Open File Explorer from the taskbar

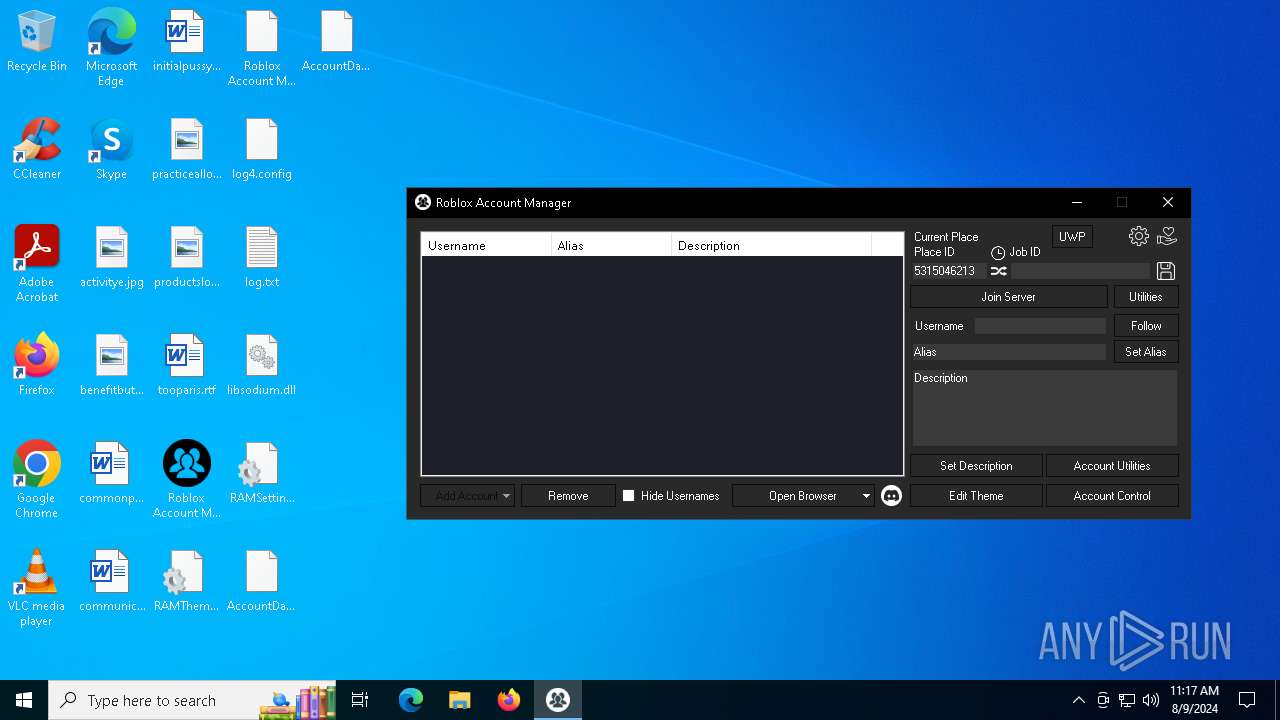pyautogui.click(x=460, y=700)
